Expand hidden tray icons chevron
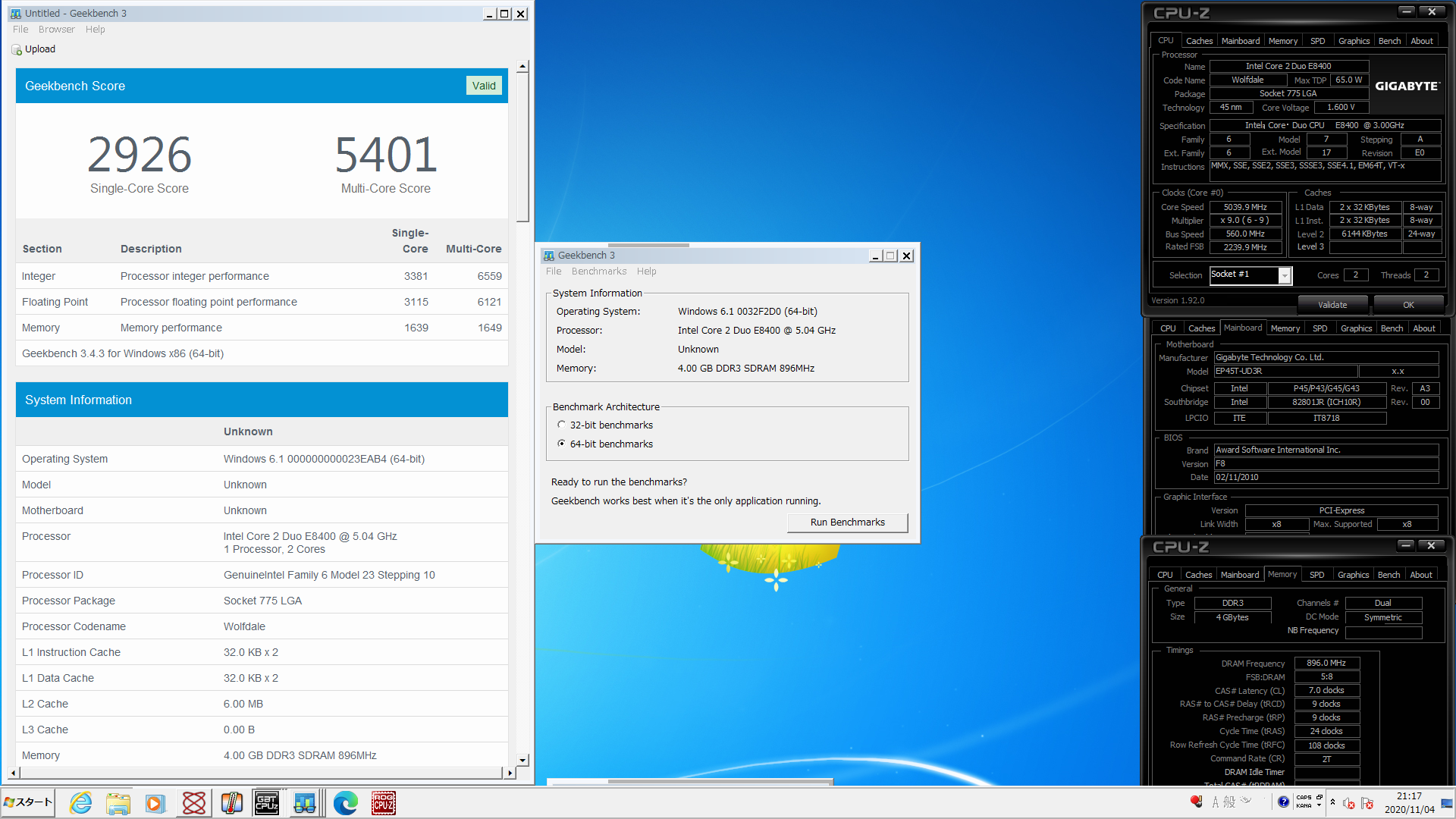1456x819 pixels. [x=1332, y=802]
